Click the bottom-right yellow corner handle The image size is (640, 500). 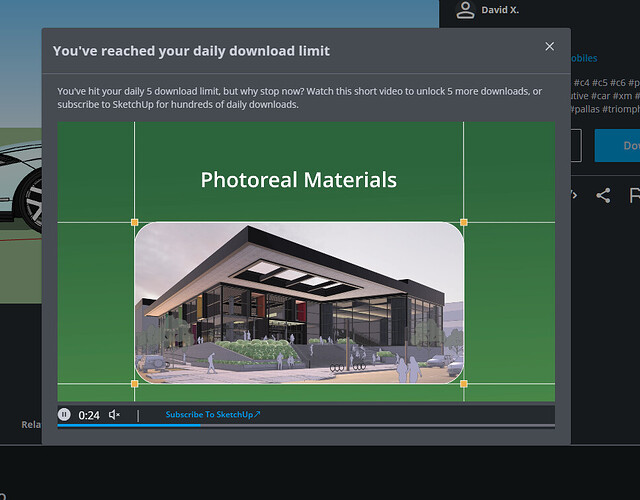[x=463, y=383]
